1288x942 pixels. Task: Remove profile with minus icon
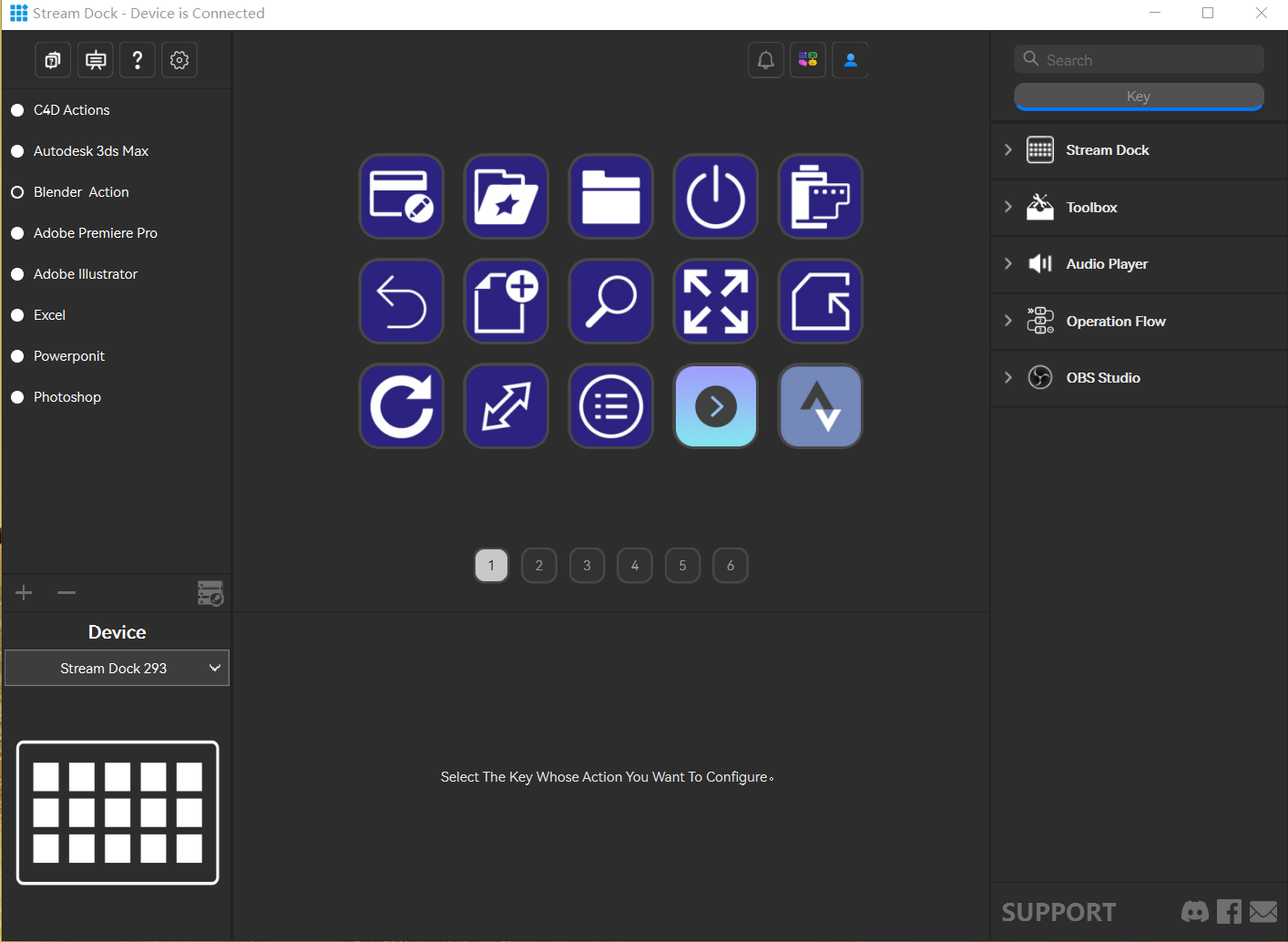pos(66,593)
